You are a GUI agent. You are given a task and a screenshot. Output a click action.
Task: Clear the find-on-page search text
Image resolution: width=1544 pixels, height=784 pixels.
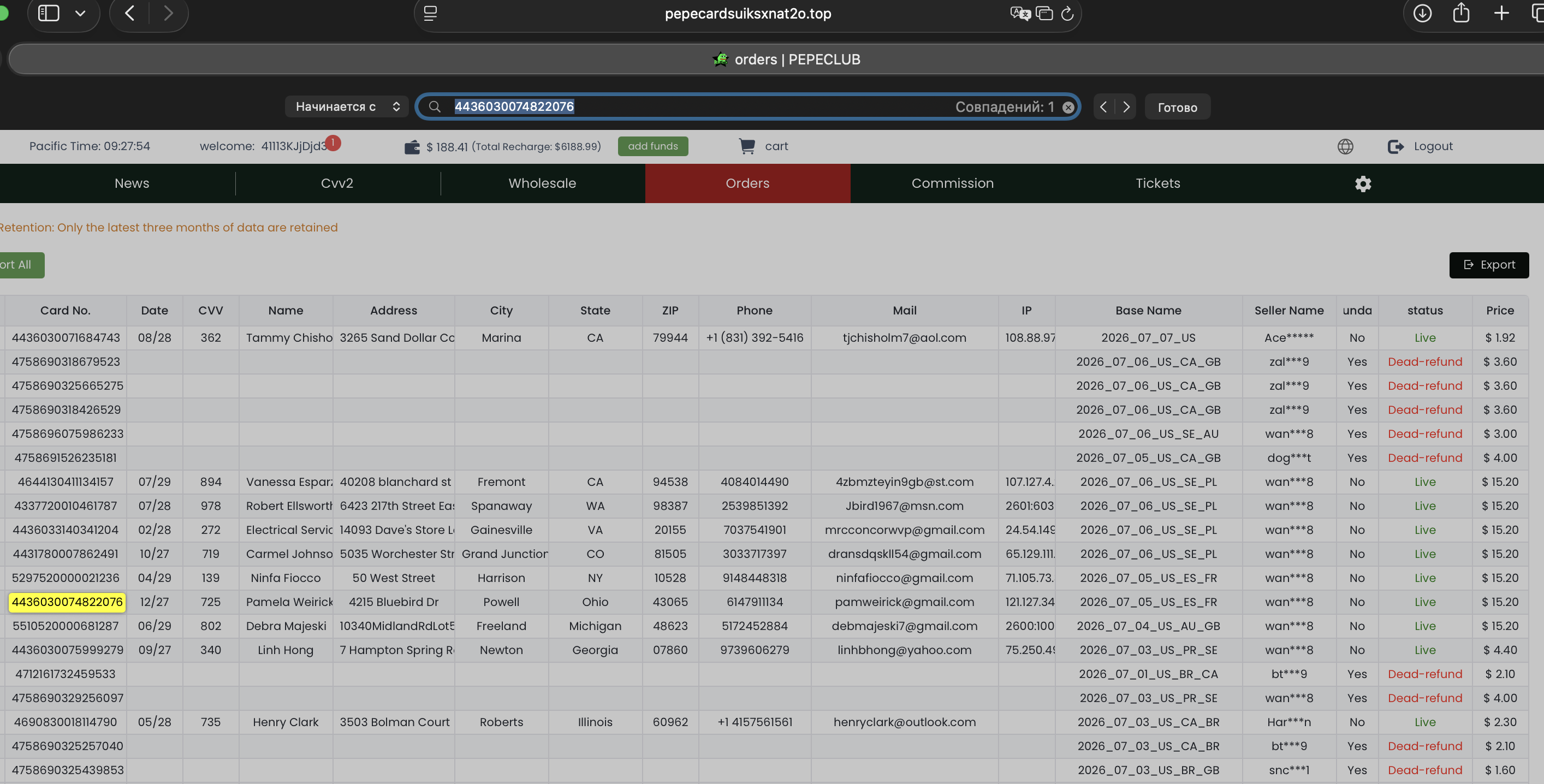[1068, 108]
